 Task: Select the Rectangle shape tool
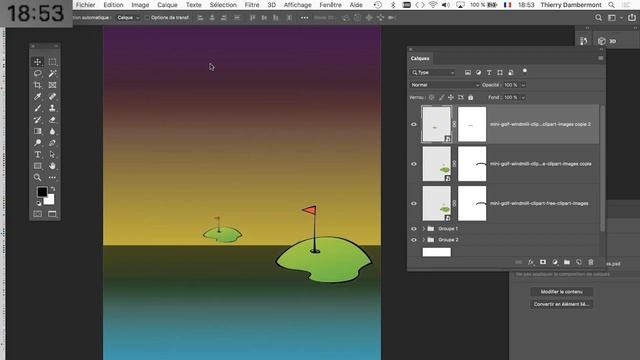pyautogui.click(x=38, y=166)
